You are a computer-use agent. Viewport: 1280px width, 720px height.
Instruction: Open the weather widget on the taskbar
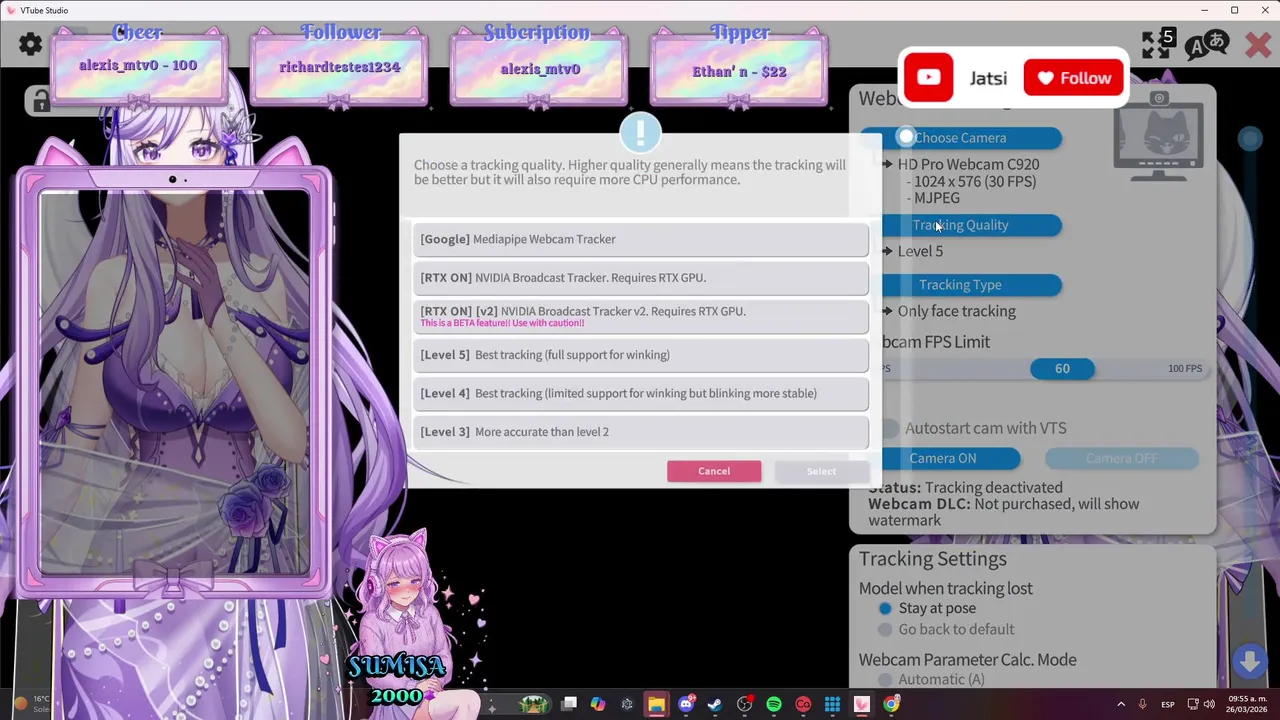[30, 704]
